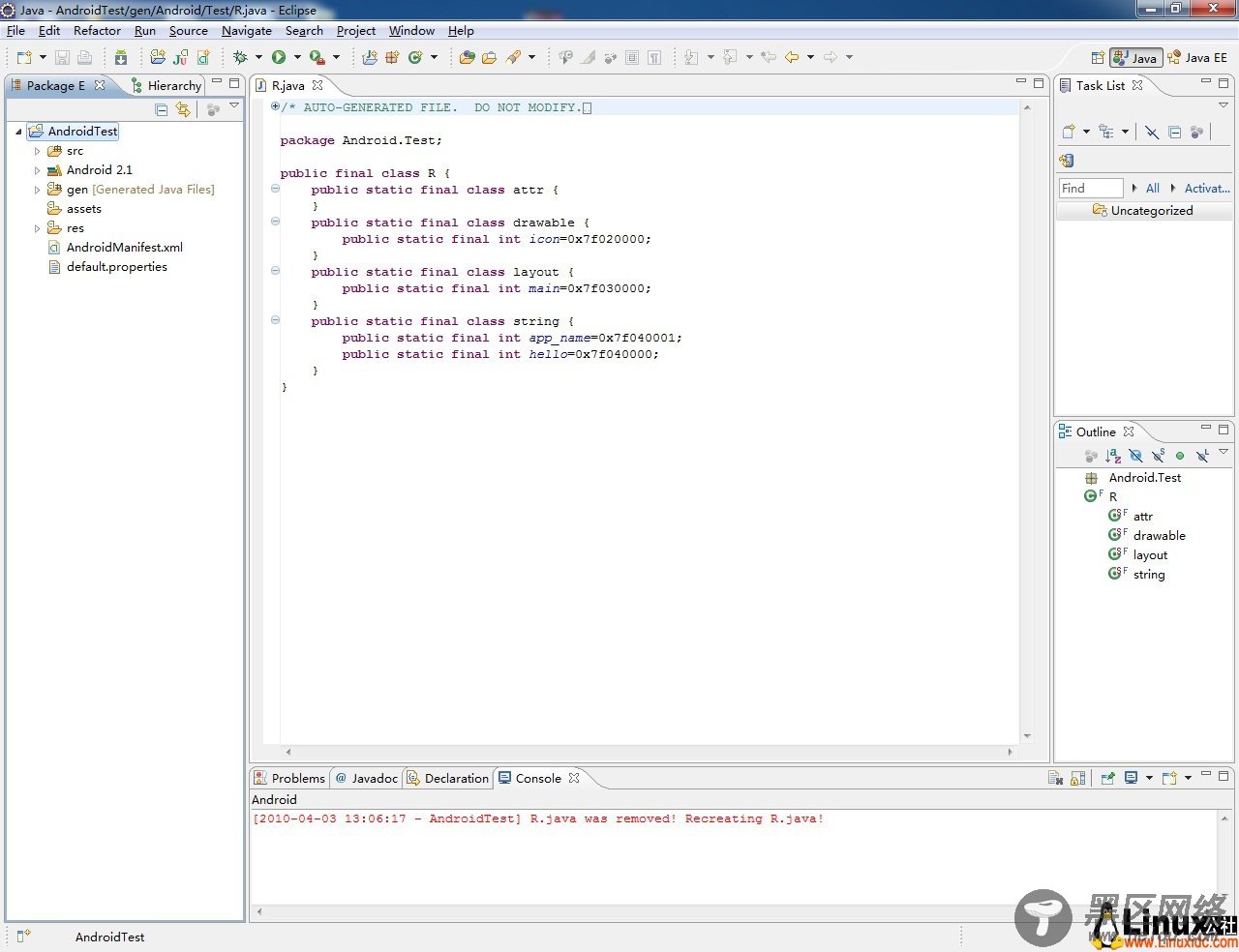Image resolution: width=1239 pixels, height=952 pixels.
Task: Click the editor horizontal scrollbar
Action: pos(649,752)
